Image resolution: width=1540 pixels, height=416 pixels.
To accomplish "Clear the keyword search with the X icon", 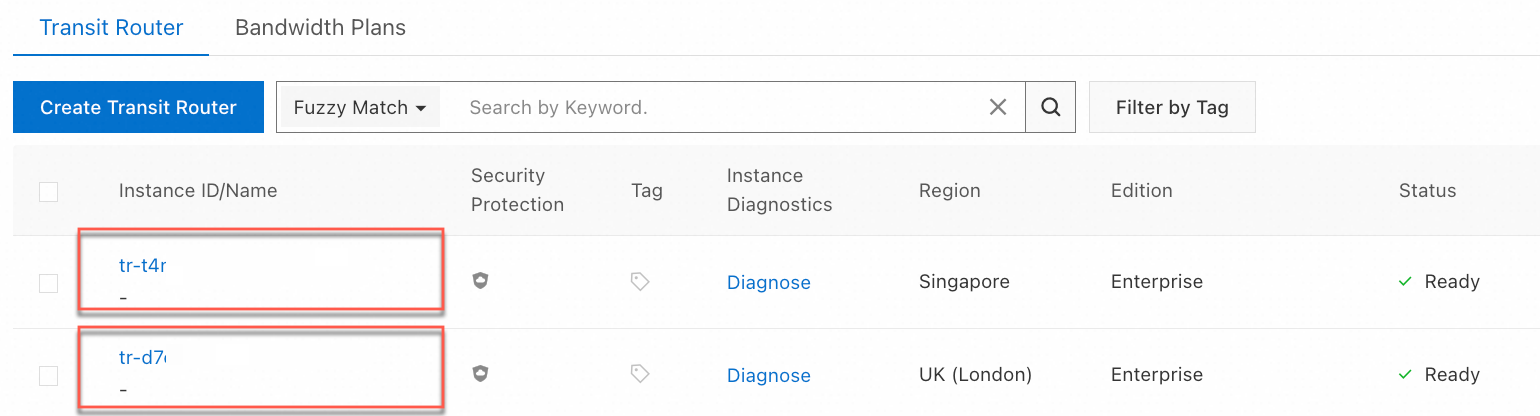I will pyautogui.click(x=997, y=107).
